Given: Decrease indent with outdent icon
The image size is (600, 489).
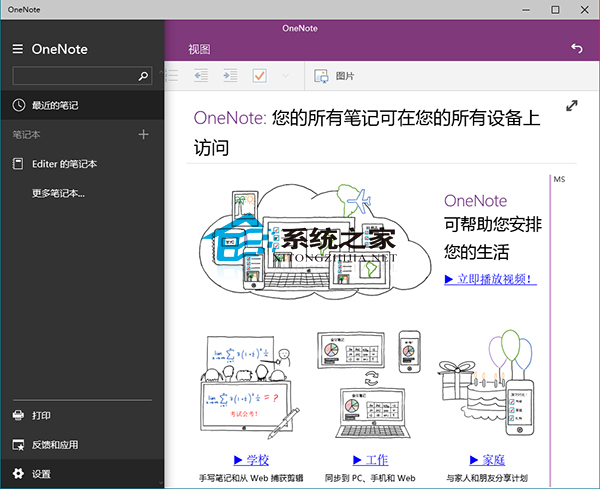Looking at the screenshot, I should [x=201, y=76].
